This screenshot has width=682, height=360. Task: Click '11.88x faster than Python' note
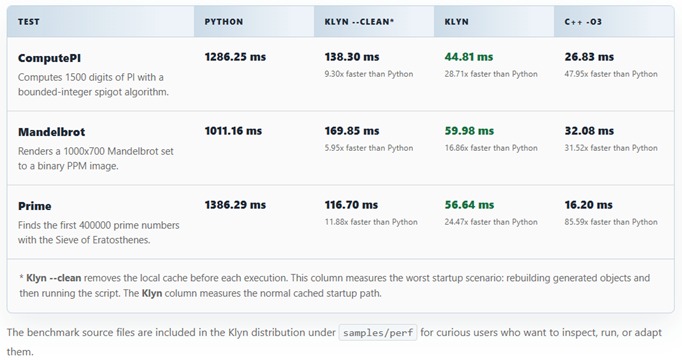pyautogui.click(x=371, y=222)
